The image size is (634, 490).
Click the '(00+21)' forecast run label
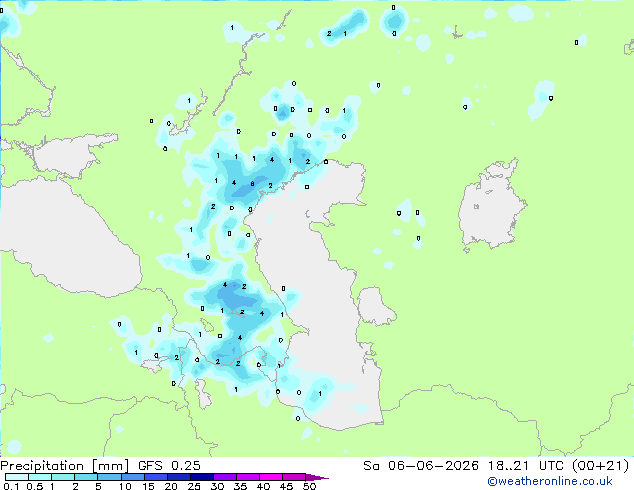[x=601, y=466]
